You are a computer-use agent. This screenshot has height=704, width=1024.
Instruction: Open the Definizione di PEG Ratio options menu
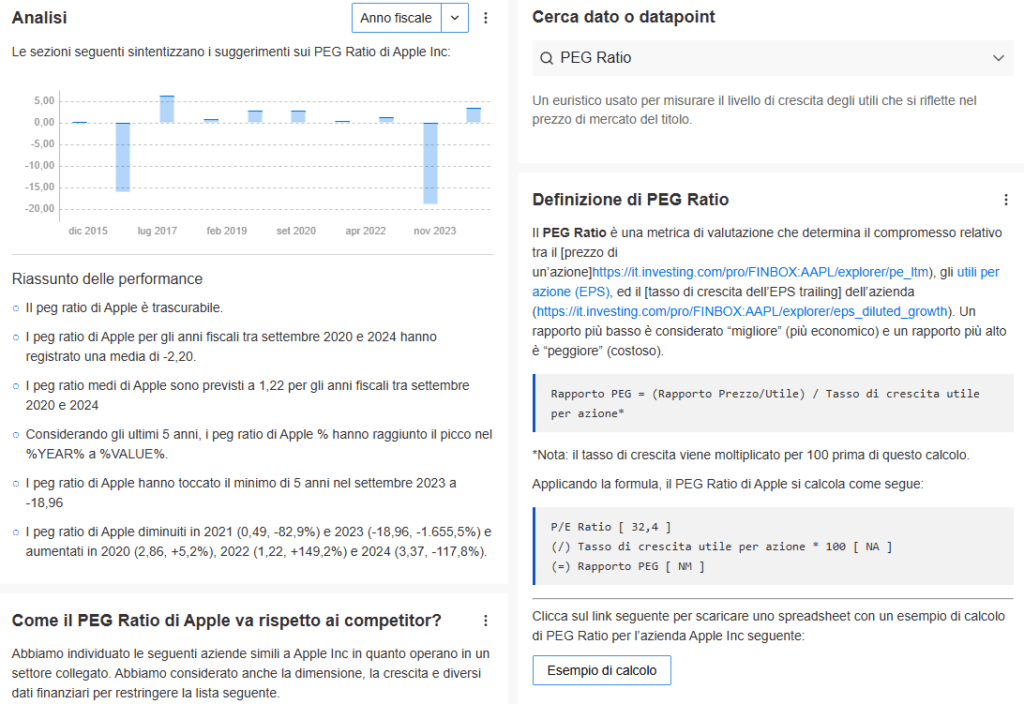click(x=1006, y=200)
